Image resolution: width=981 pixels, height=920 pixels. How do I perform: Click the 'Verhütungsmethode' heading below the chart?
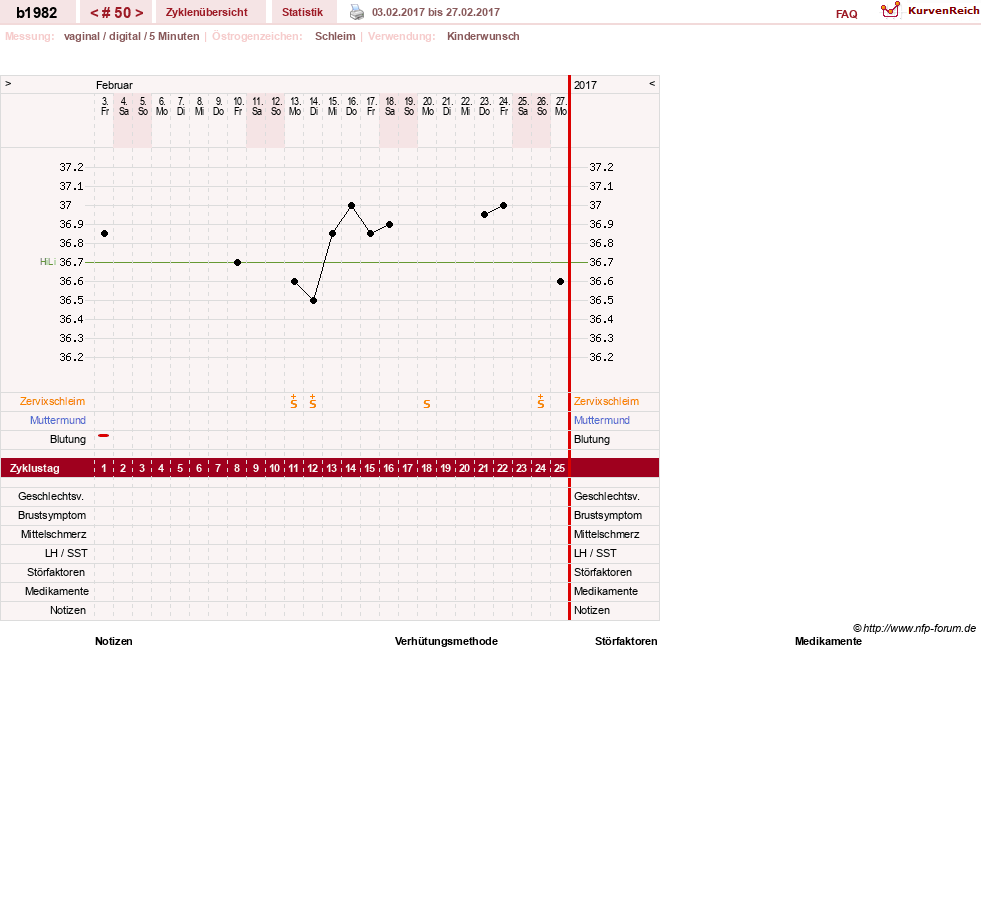(x=446, y=641)
